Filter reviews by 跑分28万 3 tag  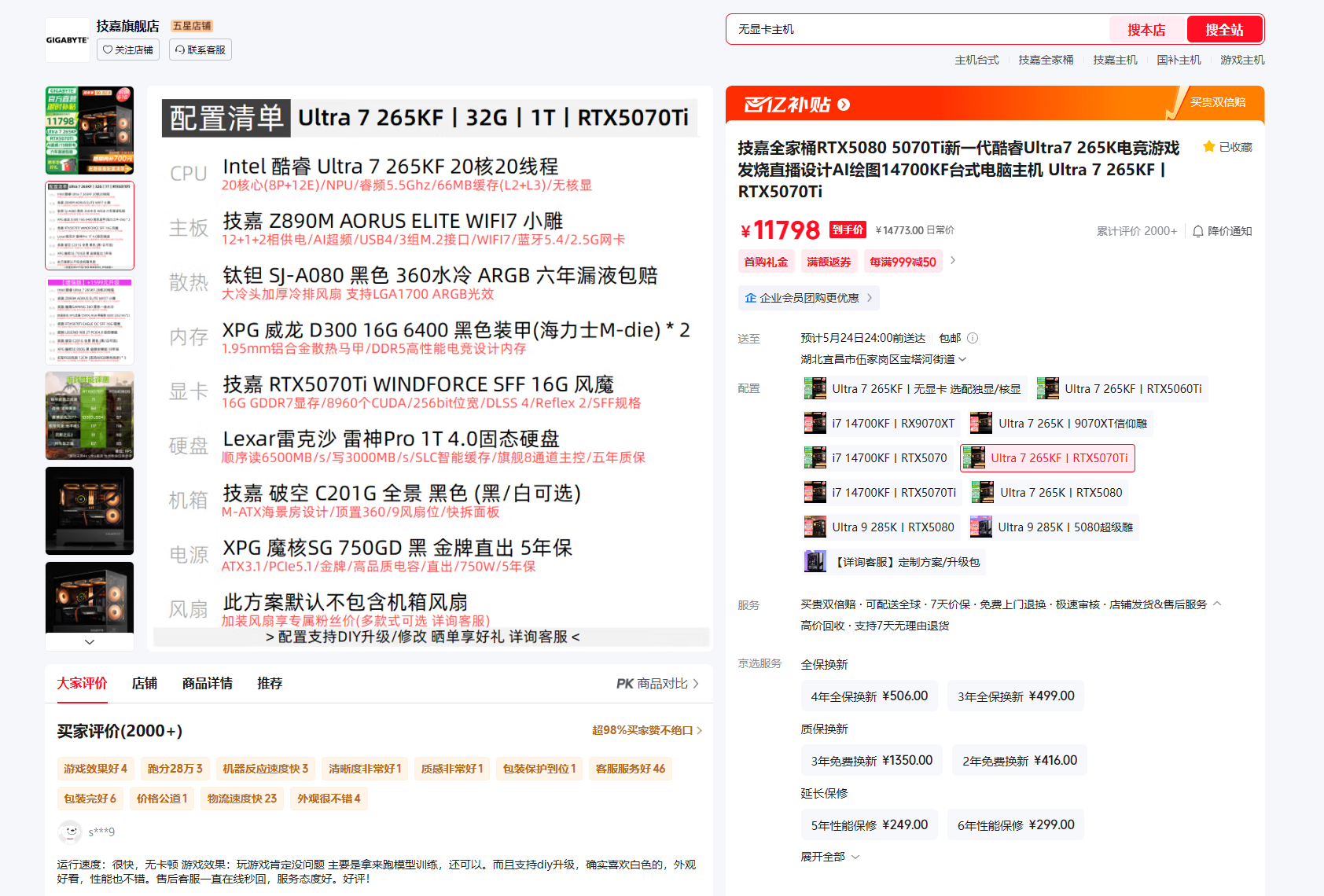[175, 769]
